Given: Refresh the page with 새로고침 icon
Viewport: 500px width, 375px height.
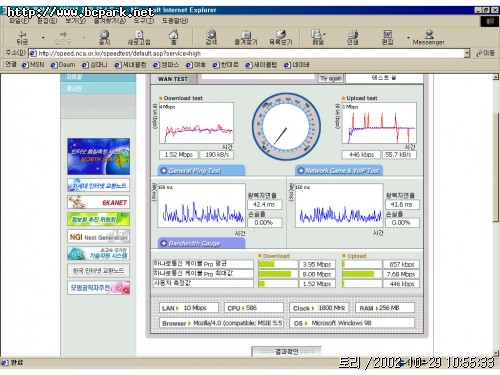Looking at the screenshot, I should coord(139,38).
